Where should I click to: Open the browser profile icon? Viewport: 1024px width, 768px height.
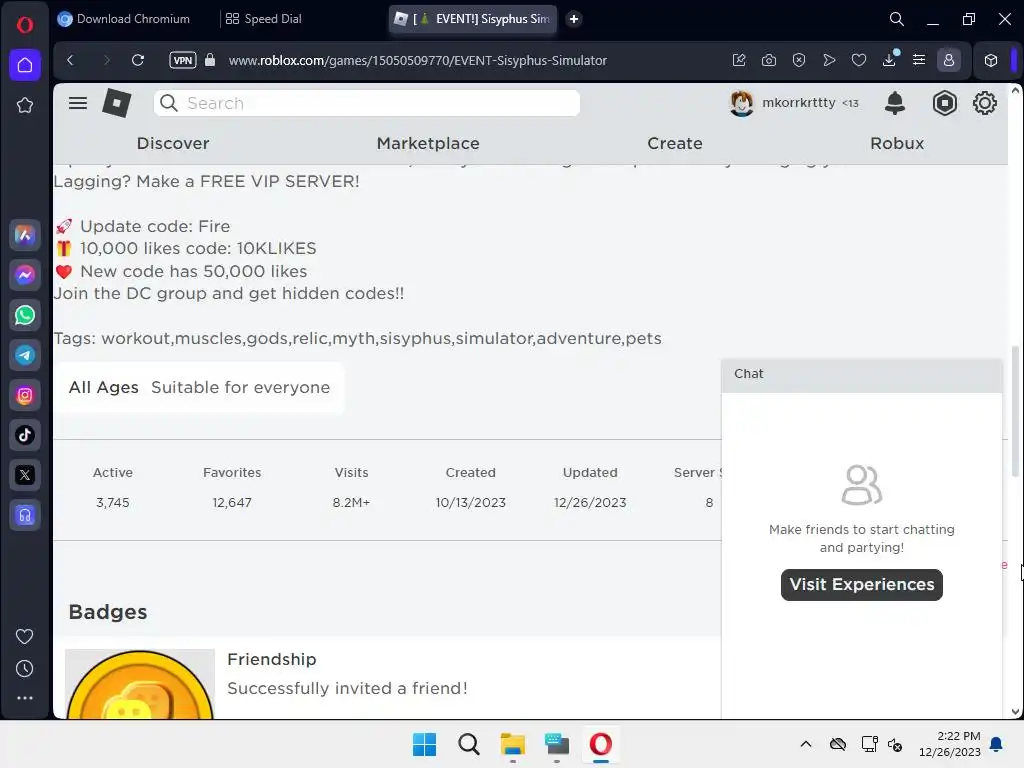[x=948, y=60]
